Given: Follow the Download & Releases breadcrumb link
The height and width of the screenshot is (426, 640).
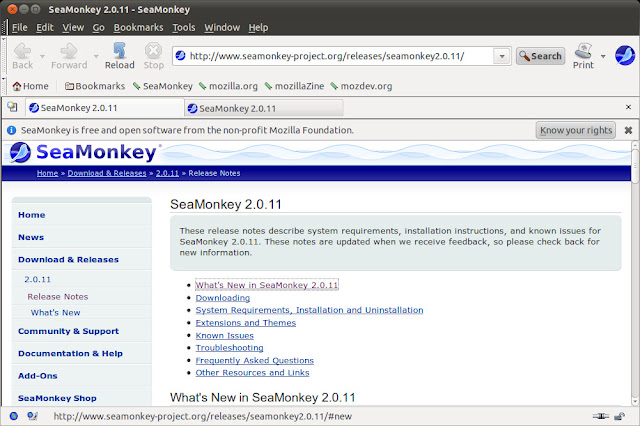Looking at the screenshot, I should pos(107,173).
